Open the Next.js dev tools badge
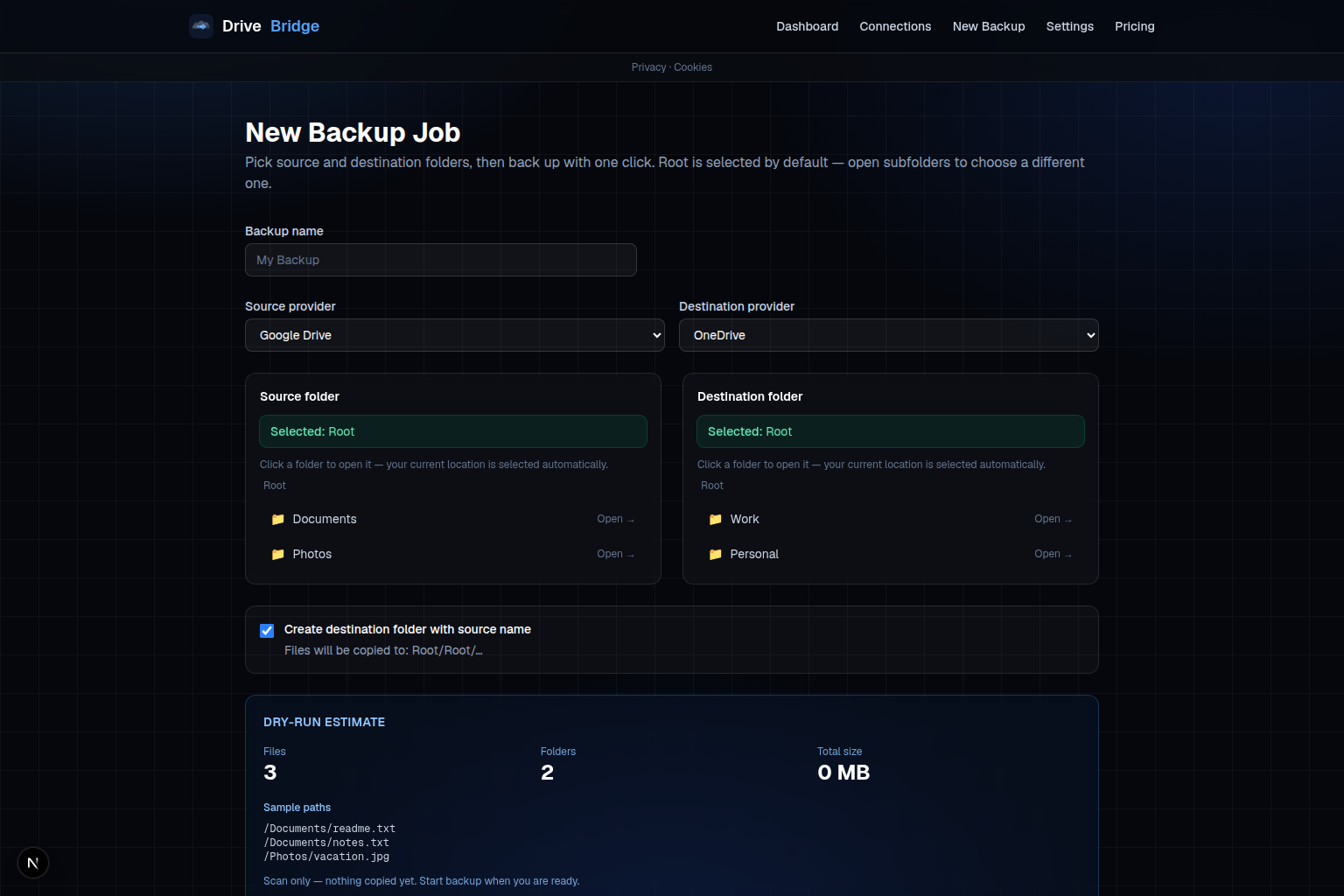Image resolution: width=1344 pixels, height=896 pixels. 33,863
